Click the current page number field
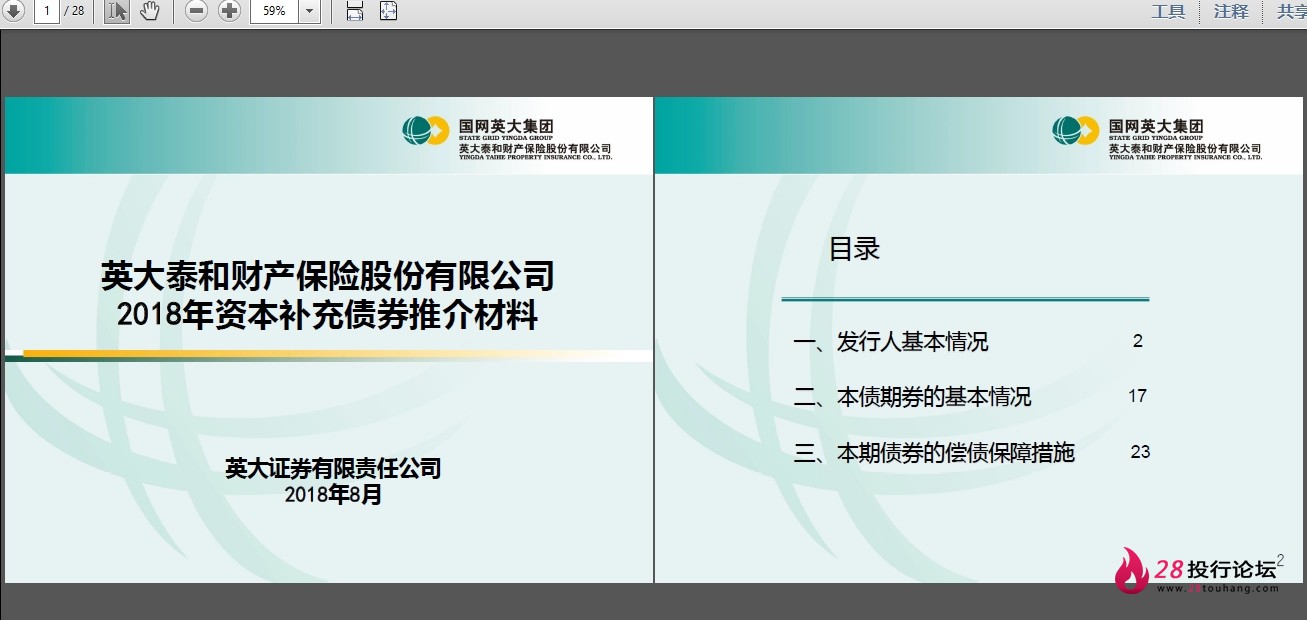 [x=47, y=11]
